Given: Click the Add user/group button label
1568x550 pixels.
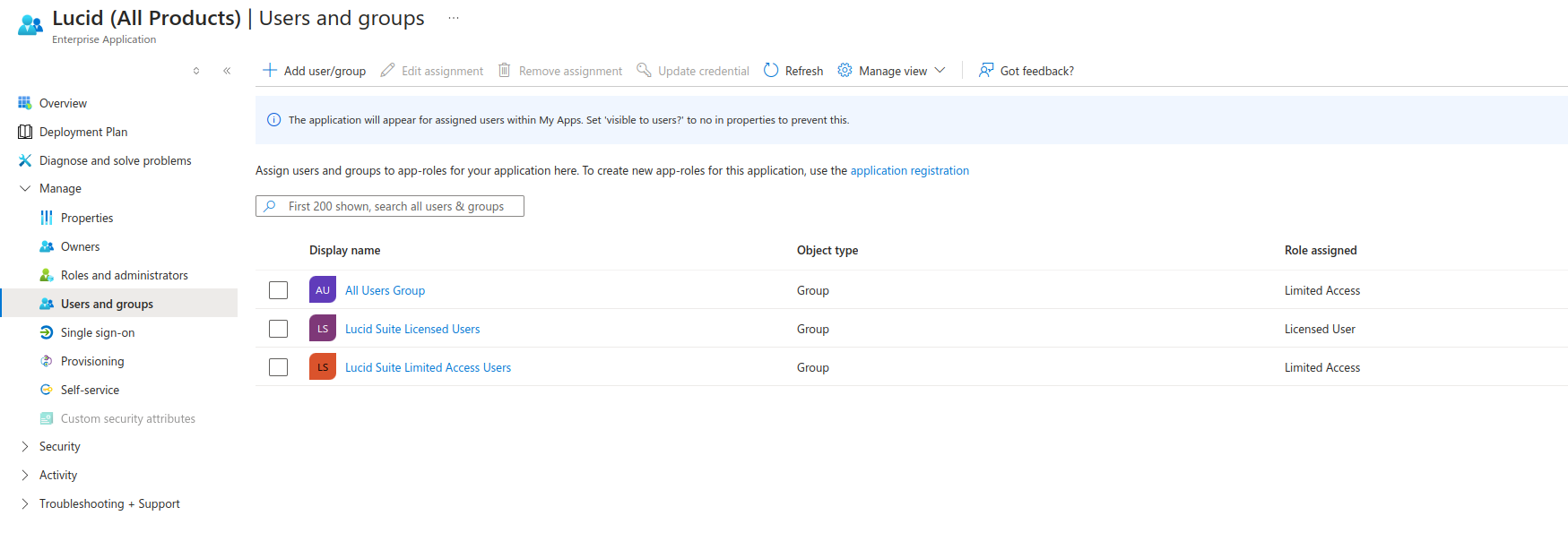Looking at the screenshot, I should pyautogui.click(x=325, y=71).
